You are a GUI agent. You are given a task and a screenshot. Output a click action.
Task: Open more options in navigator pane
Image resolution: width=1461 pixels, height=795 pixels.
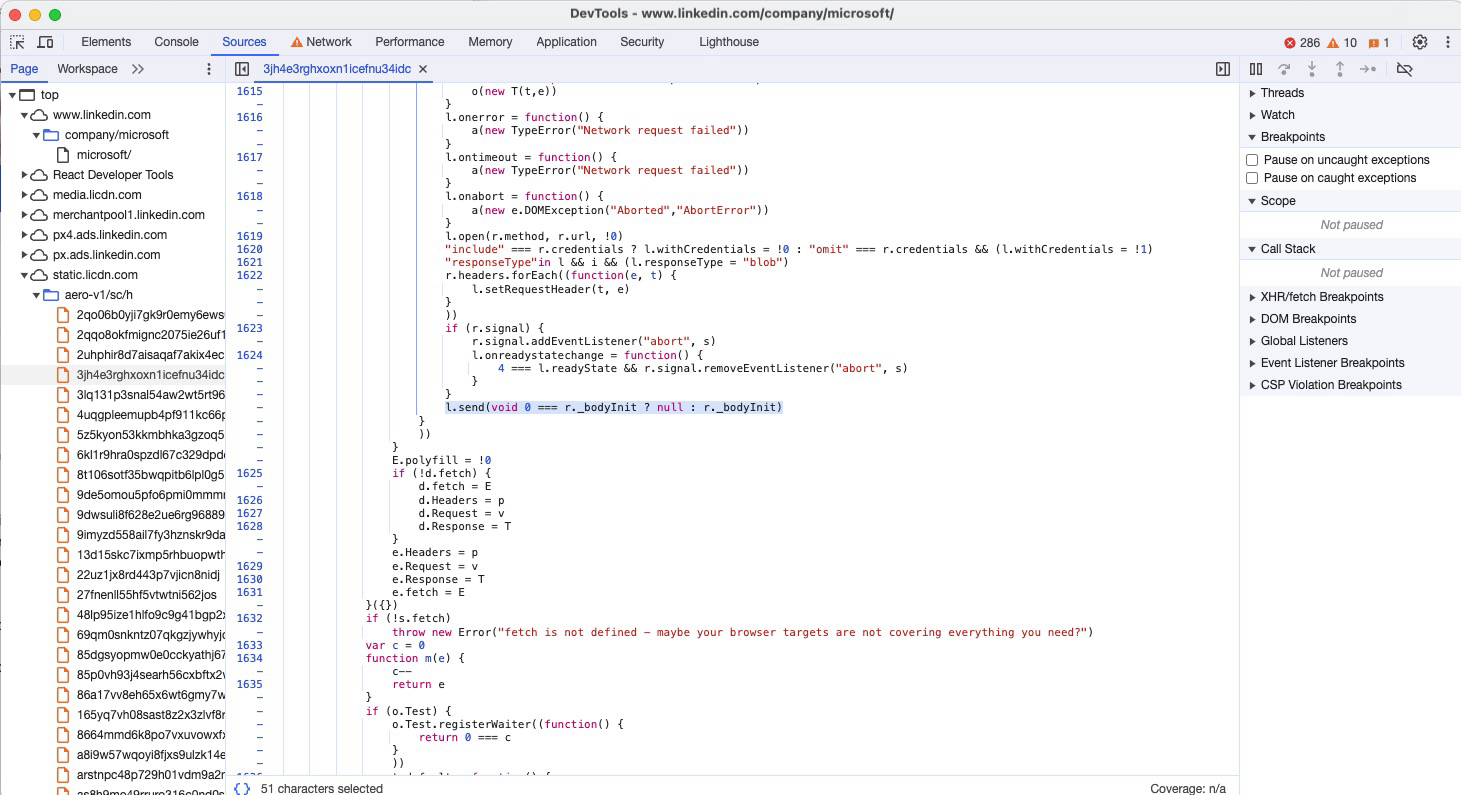pos(209,69)
